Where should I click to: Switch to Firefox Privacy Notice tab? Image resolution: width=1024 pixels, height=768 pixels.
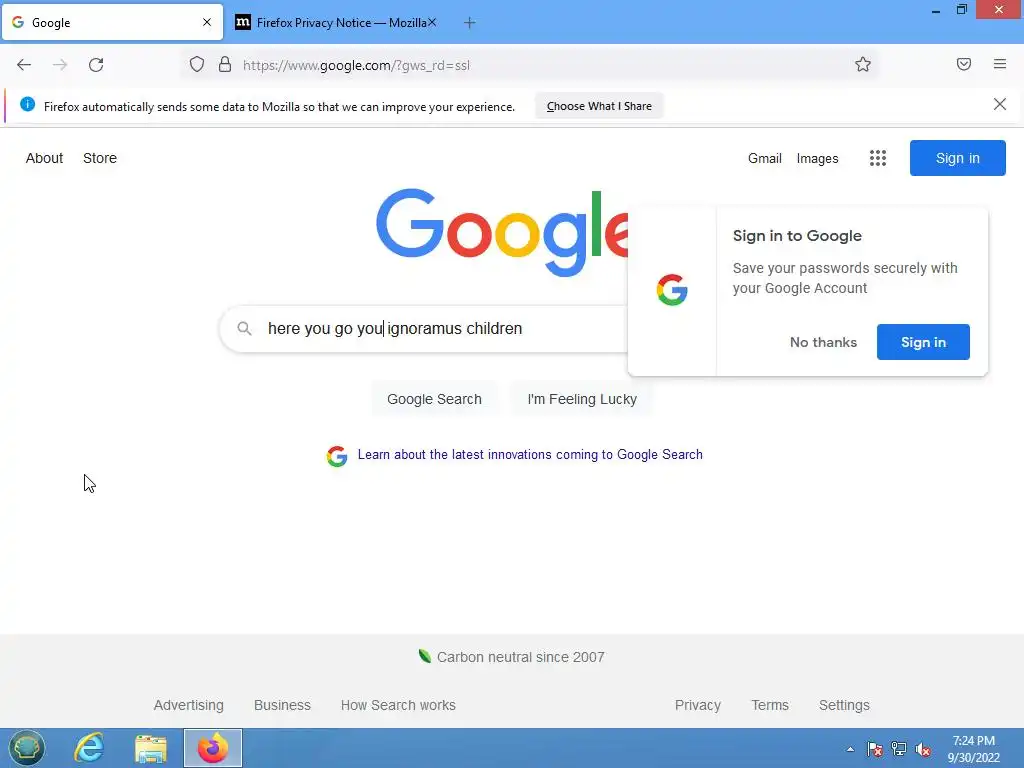336,23
